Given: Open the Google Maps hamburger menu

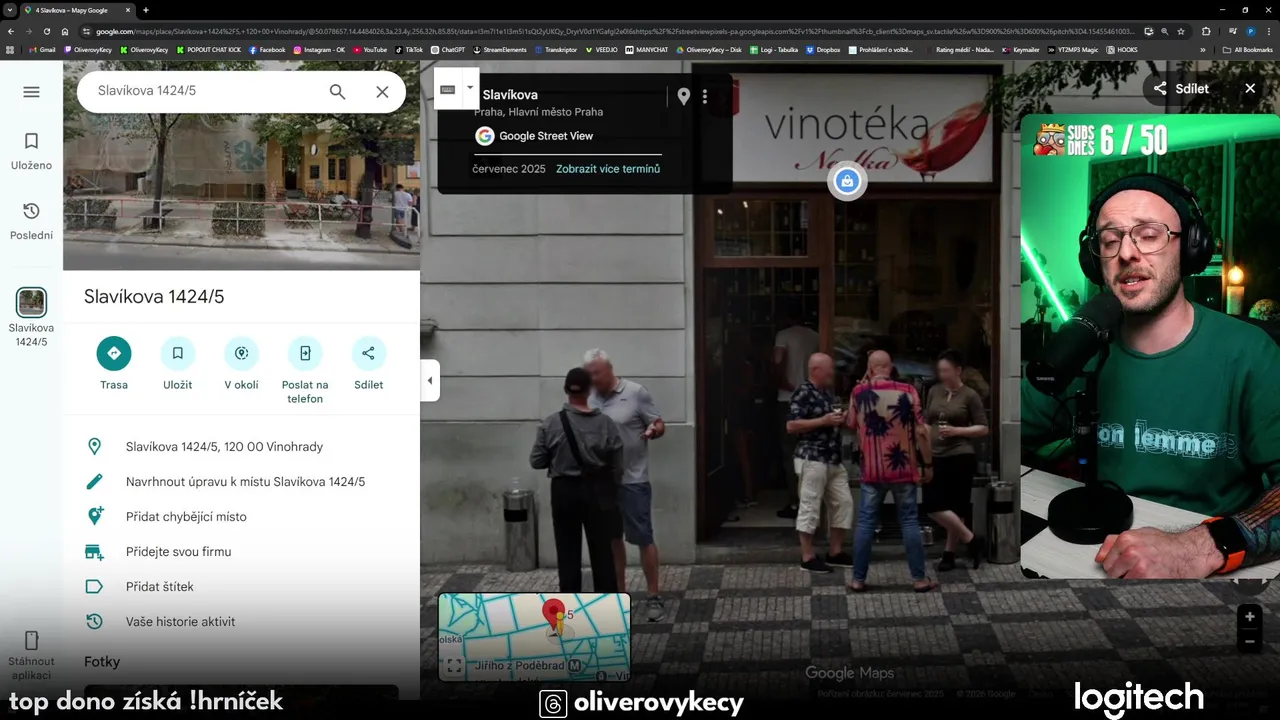Looking at the screenshot, I should [x=31, y=92].
